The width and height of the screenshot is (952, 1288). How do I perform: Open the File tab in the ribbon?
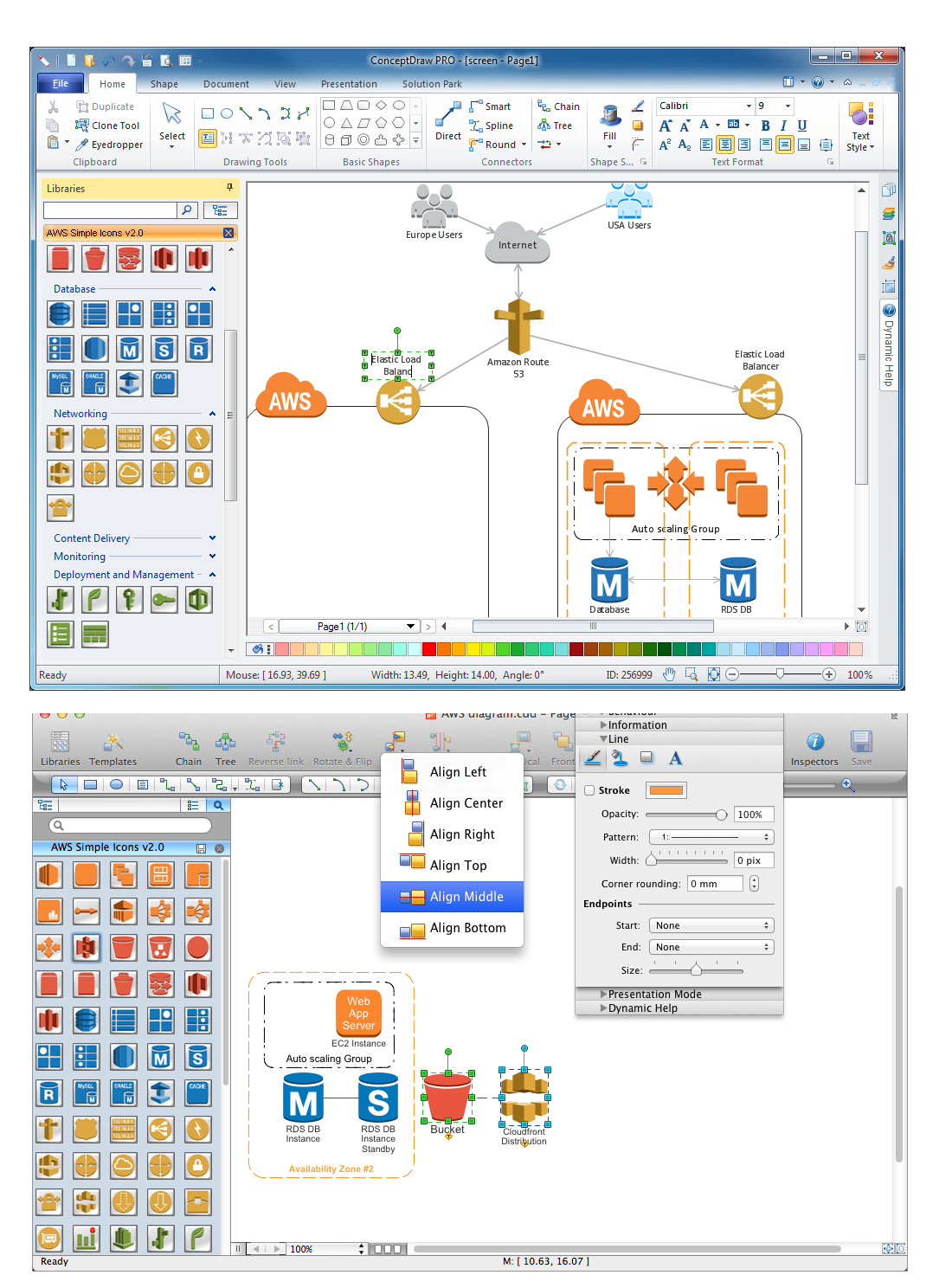(61, 83)
